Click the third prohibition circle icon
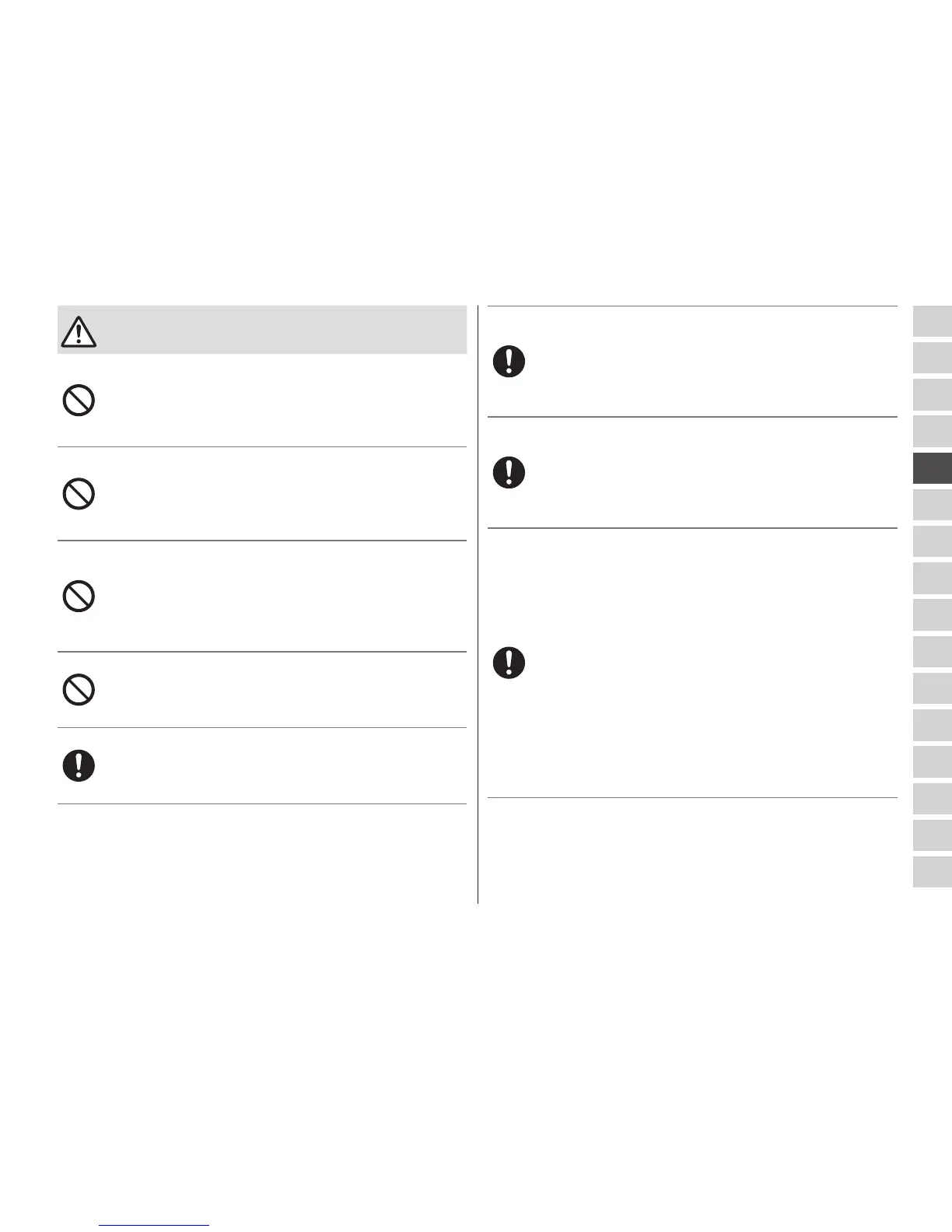The width and height of the screenshot is (952, 1232). pos(79,597)
